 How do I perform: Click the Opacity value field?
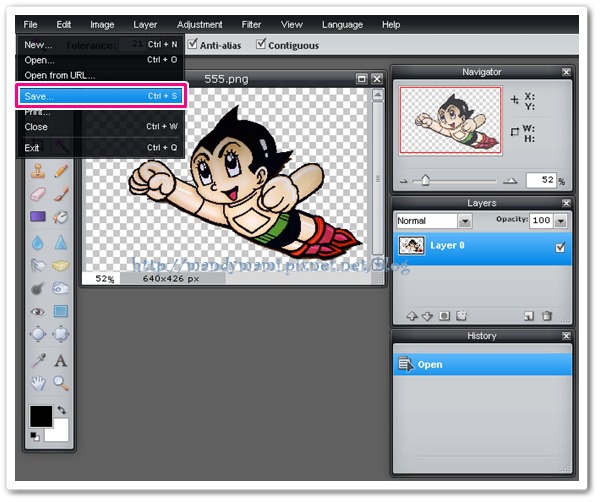click(541, 220)
